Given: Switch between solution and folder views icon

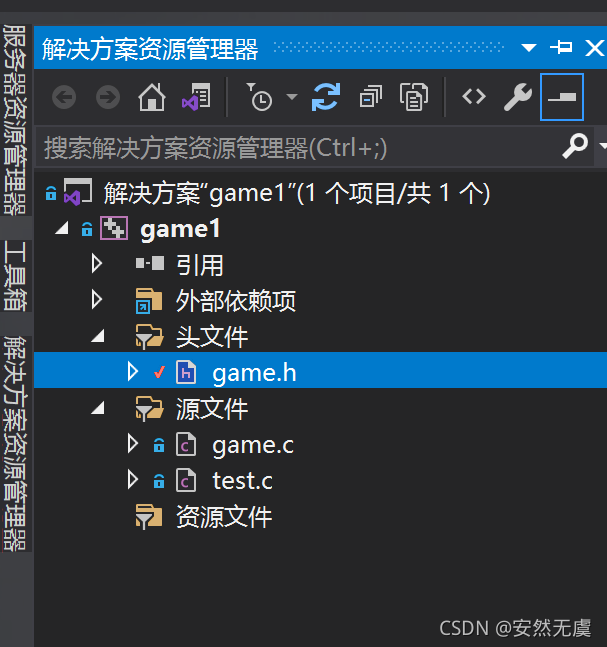Looking at the screenshot, I should 196,97.
